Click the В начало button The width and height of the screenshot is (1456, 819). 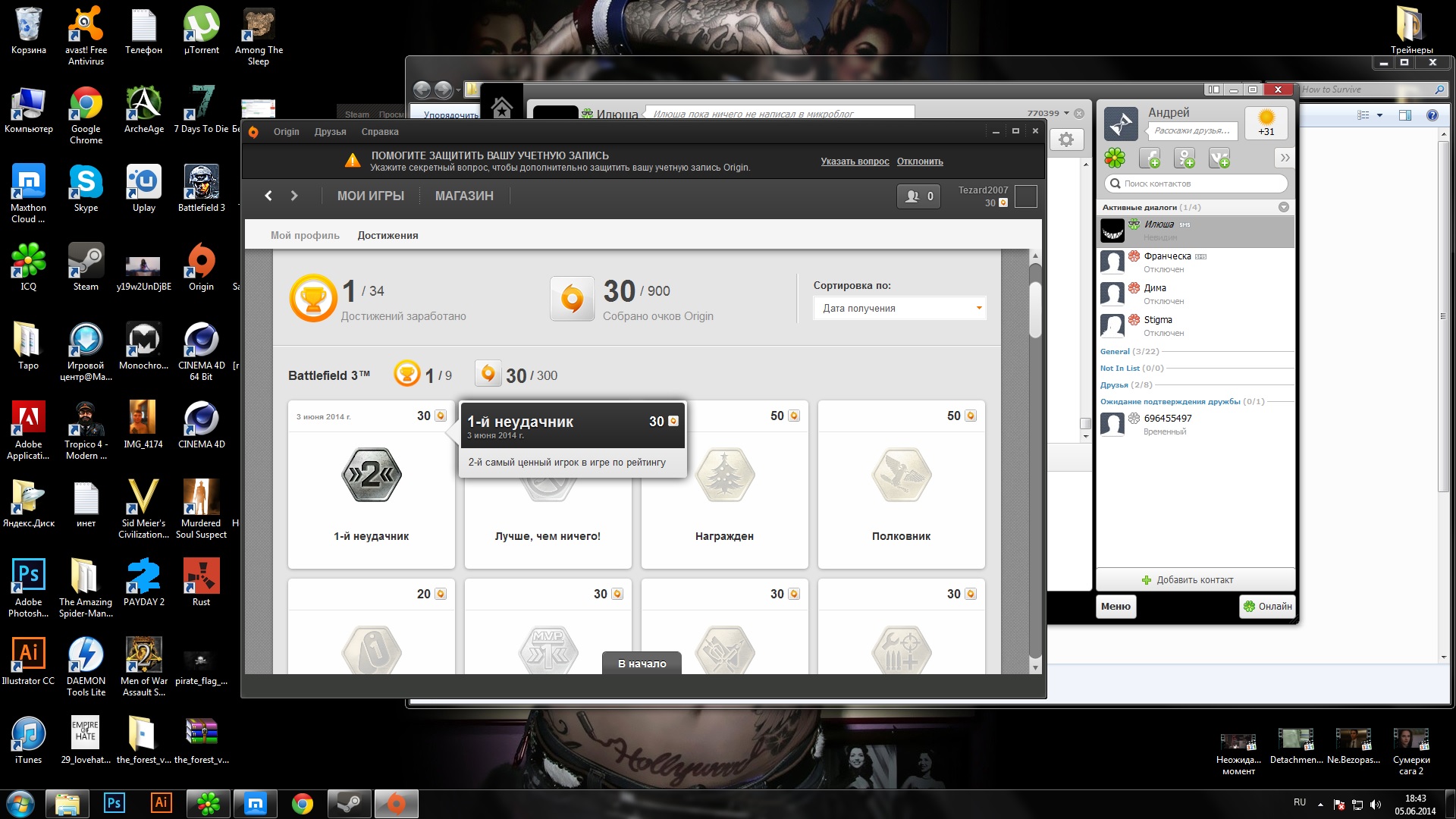[642, 663]
